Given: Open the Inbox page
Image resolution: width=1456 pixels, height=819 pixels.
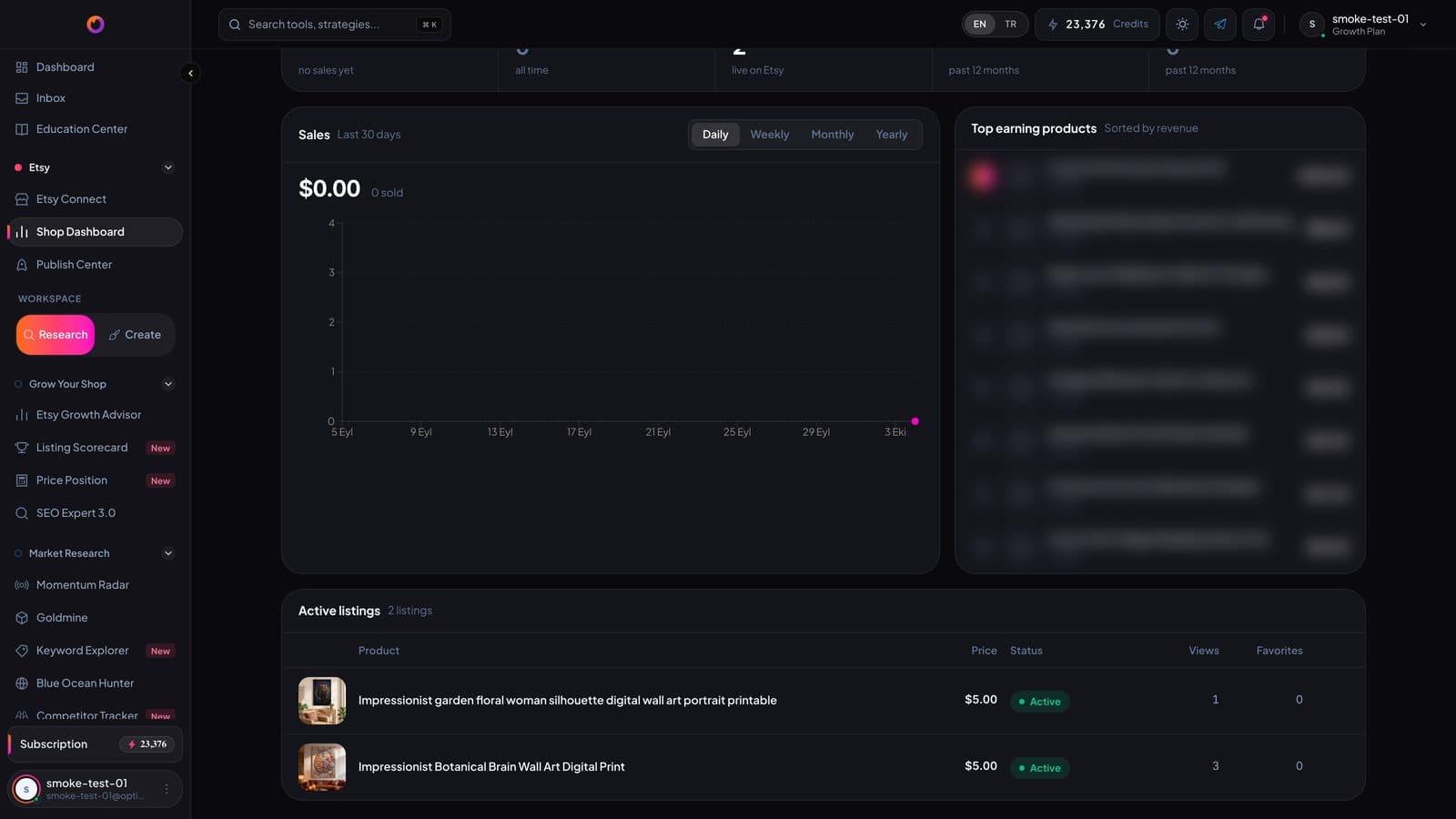Looking at the screenshot, I should 96,98.
